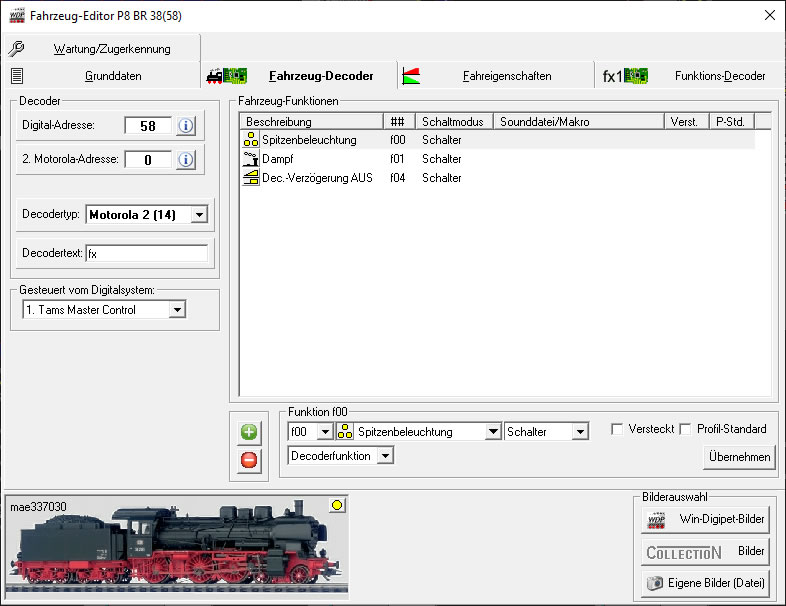Click the Dampf steam icon in the list
This screenshot has width=786, height=606.
251,159
